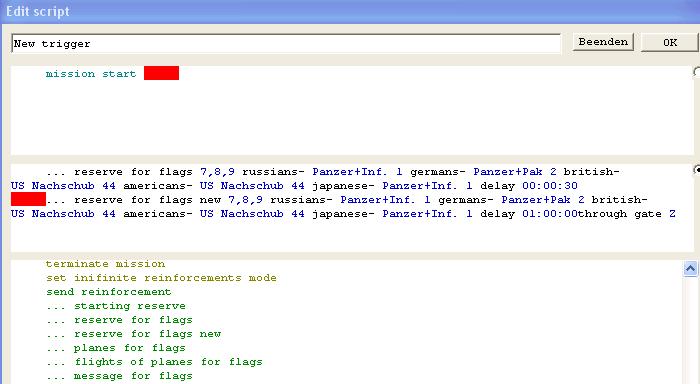Screen dimensions: 700x384
Task: Click scroll up arrow of action list
Action: [x=690, y=268]
